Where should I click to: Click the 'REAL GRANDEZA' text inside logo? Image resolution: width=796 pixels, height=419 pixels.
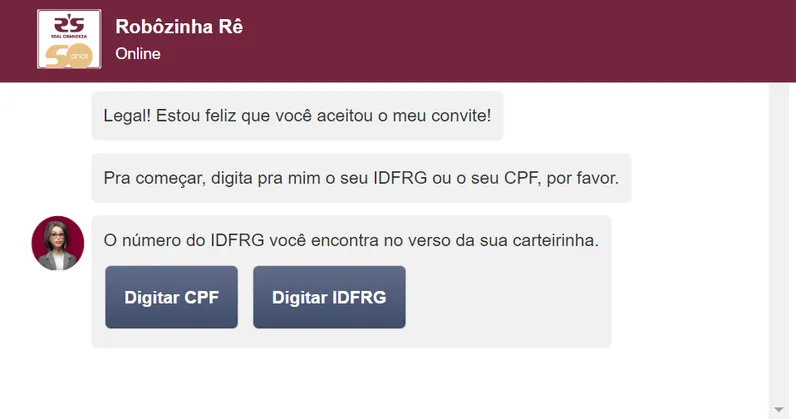[69, 37]
